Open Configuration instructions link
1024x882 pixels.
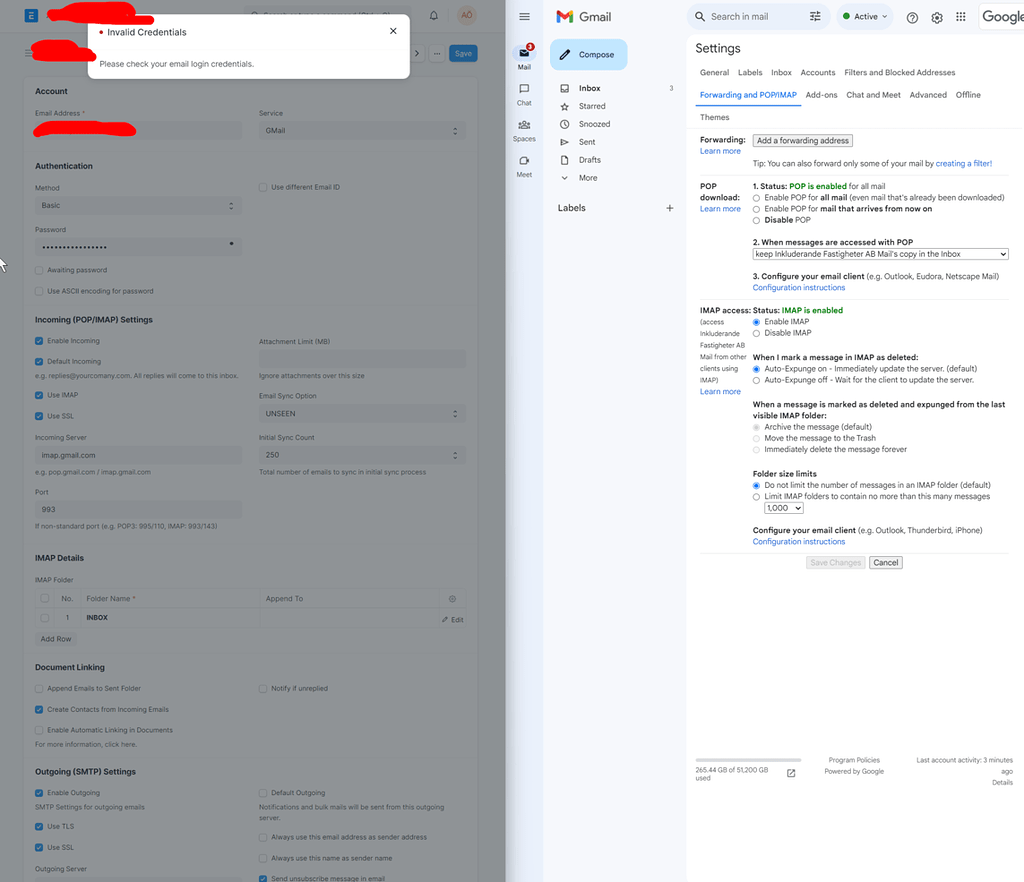point(798,287)
